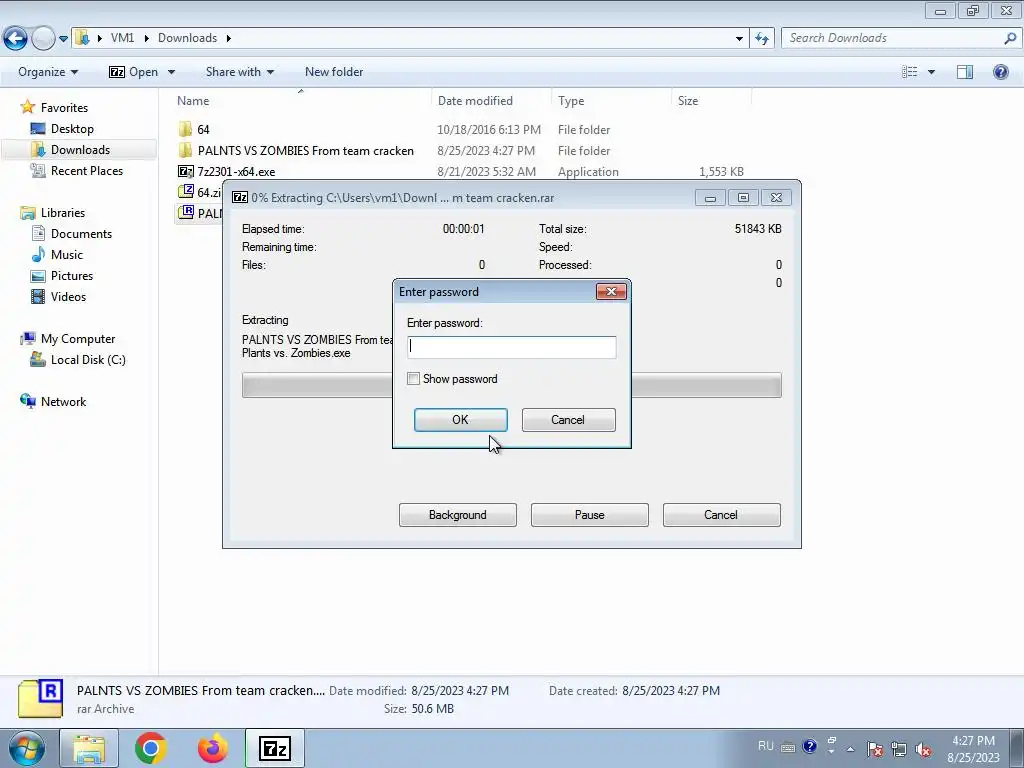Click RU language indicator in tray
The image size is (1024, 768).
(x=765, y=746)
